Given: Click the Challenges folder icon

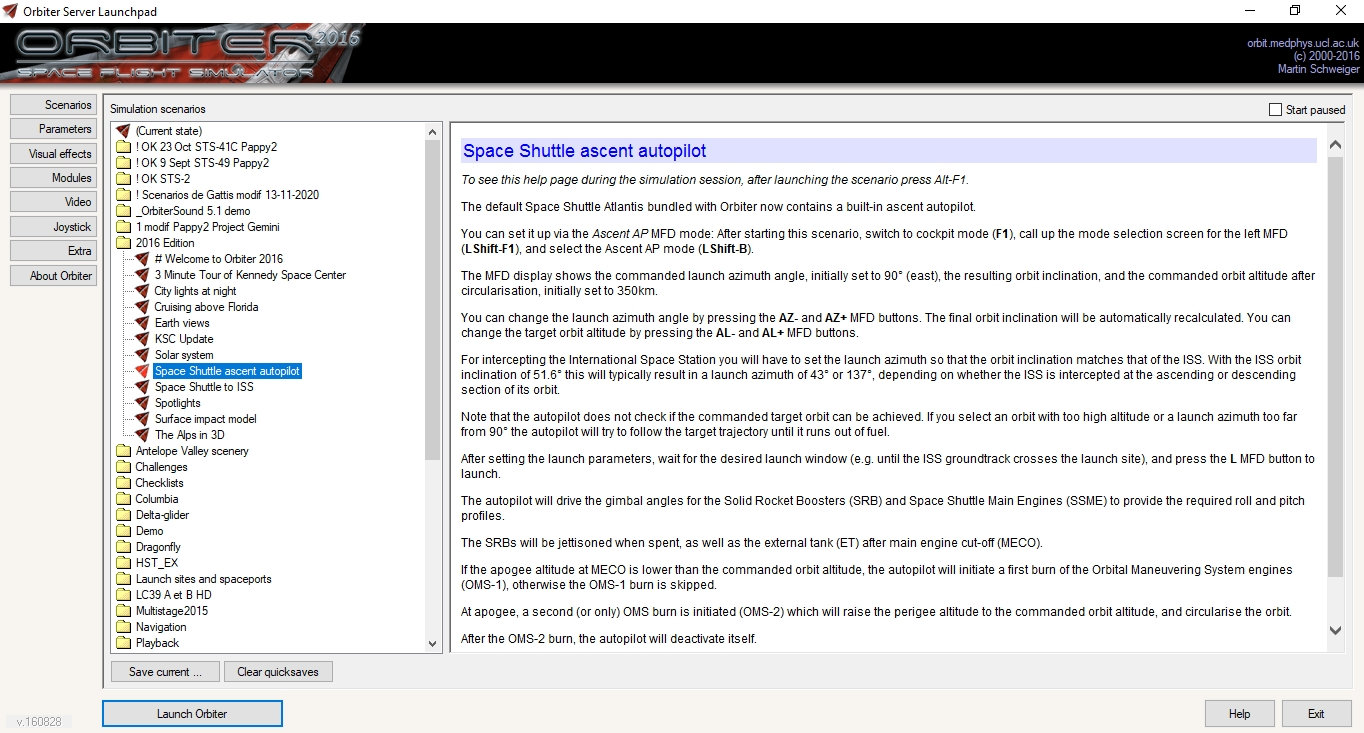Looking at the screenshot, I should point(123,467).
